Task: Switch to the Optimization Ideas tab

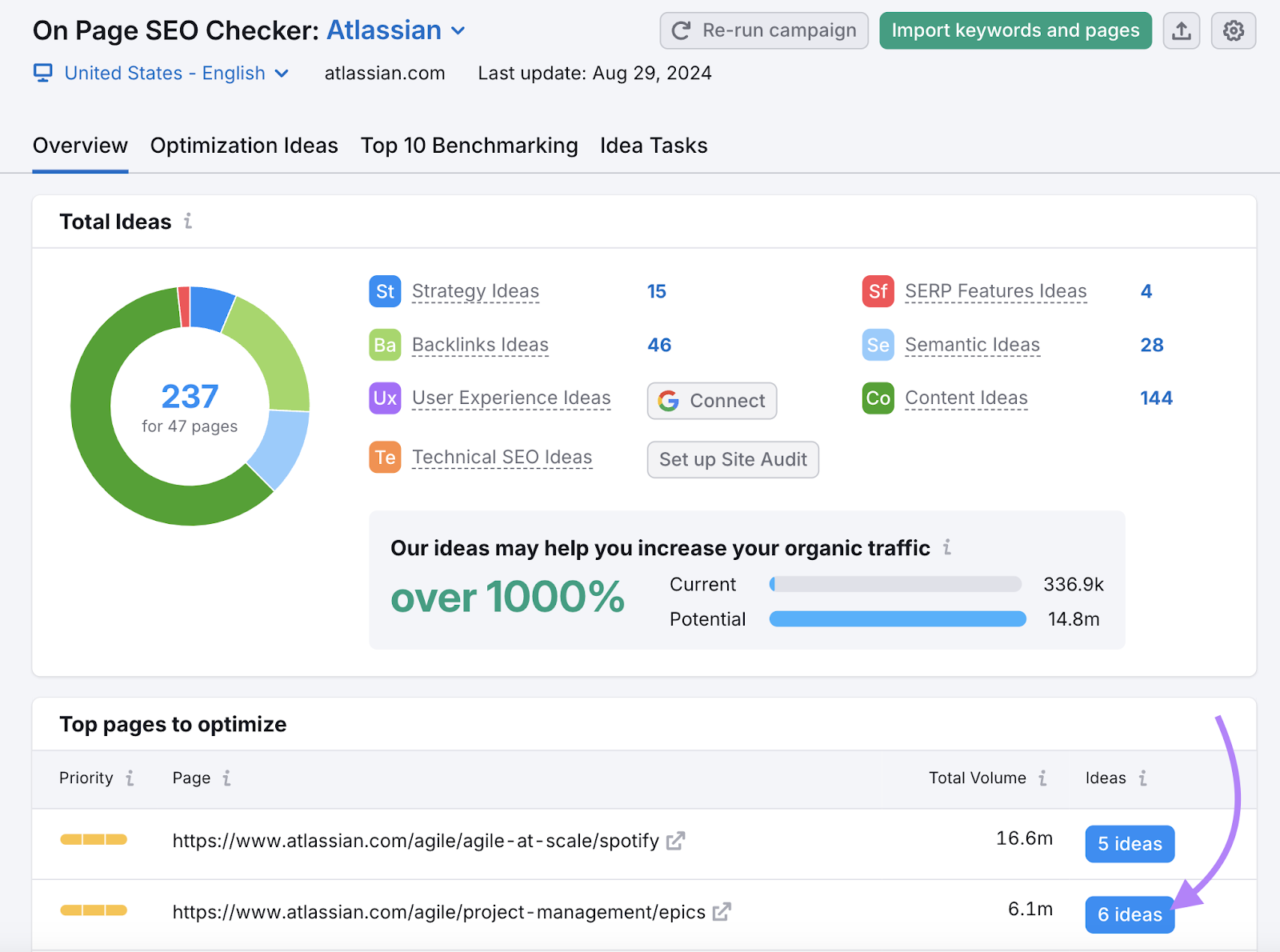Action: [244, 146]
